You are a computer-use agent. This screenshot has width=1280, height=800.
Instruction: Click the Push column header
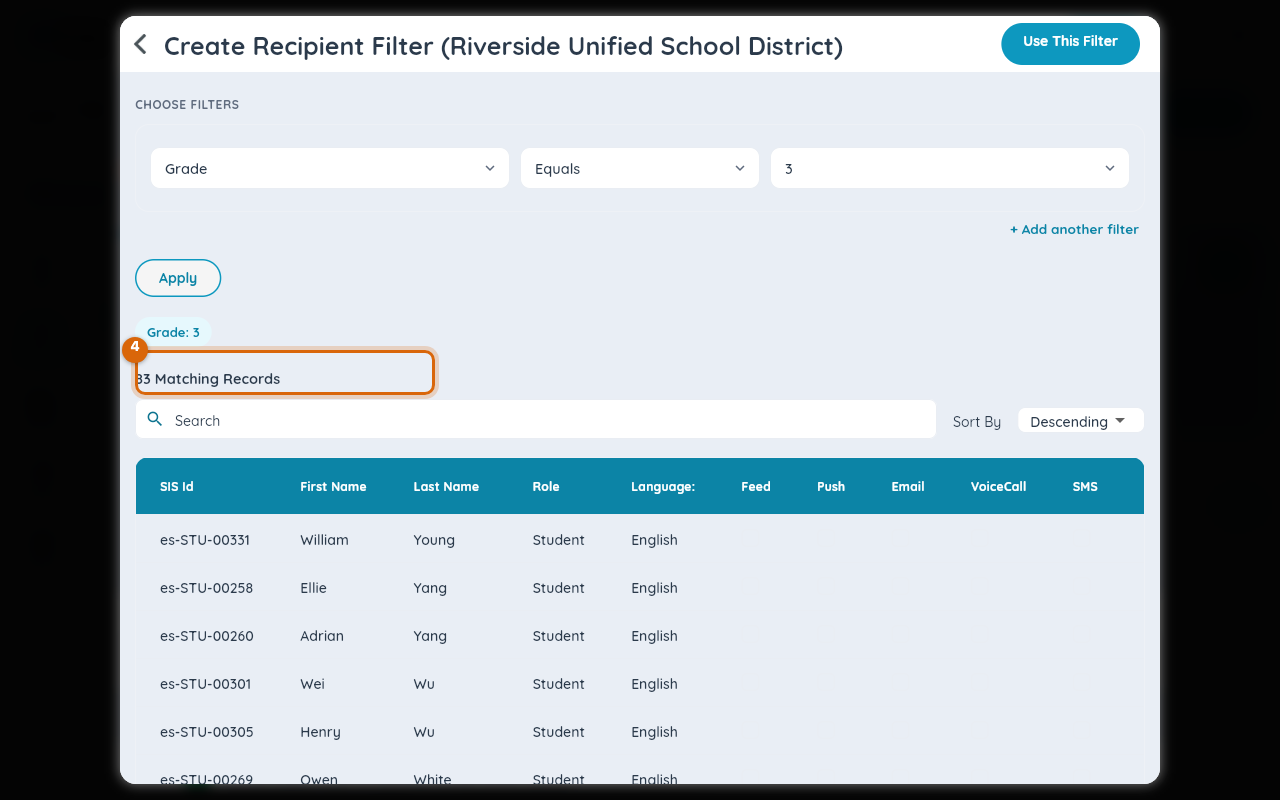pyautogui.click(x=831, y=487)
